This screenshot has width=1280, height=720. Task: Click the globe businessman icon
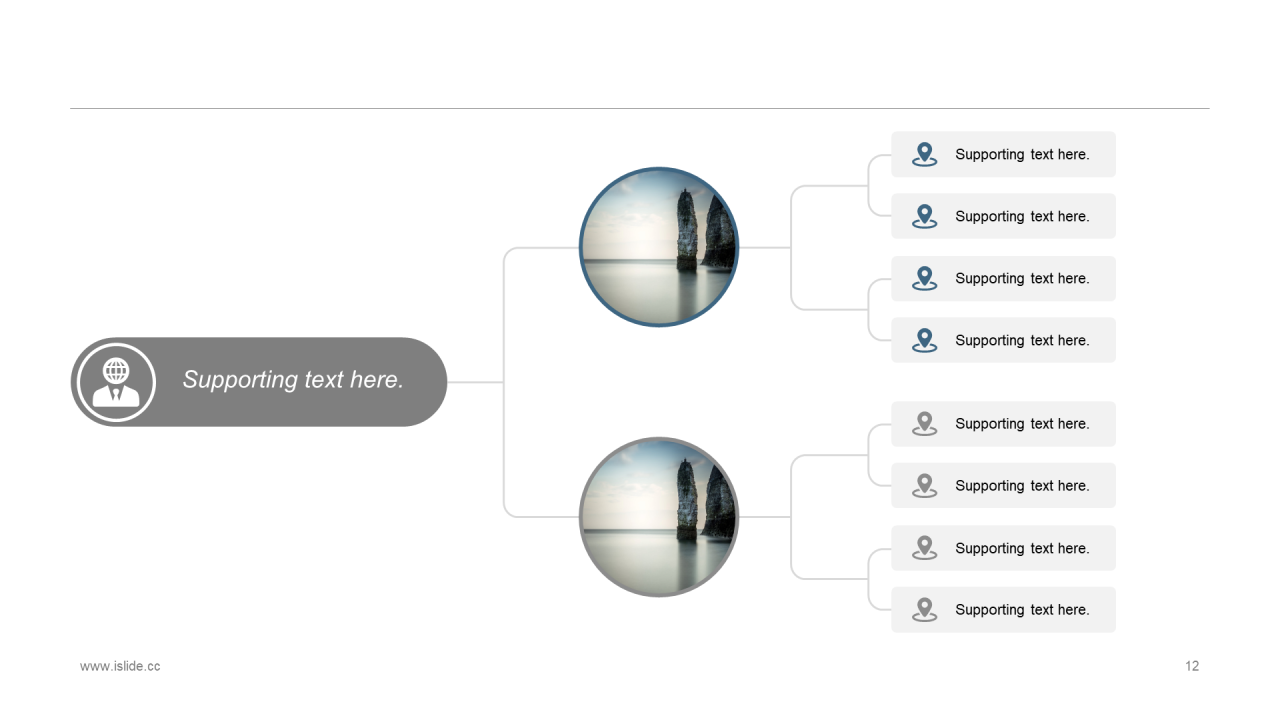point(116,382)
